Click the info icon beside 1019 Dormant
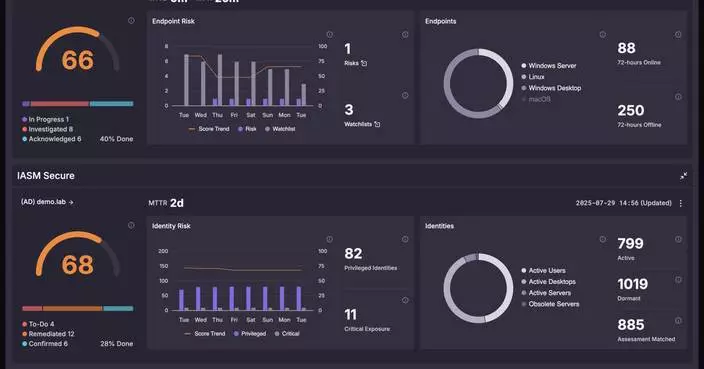 (x=678, y=280)
